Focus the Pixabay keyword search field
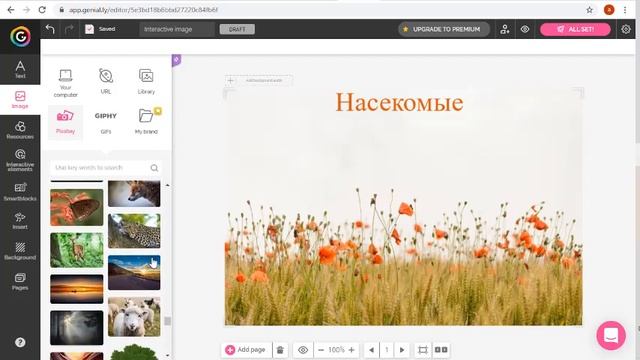 [100, 168]
